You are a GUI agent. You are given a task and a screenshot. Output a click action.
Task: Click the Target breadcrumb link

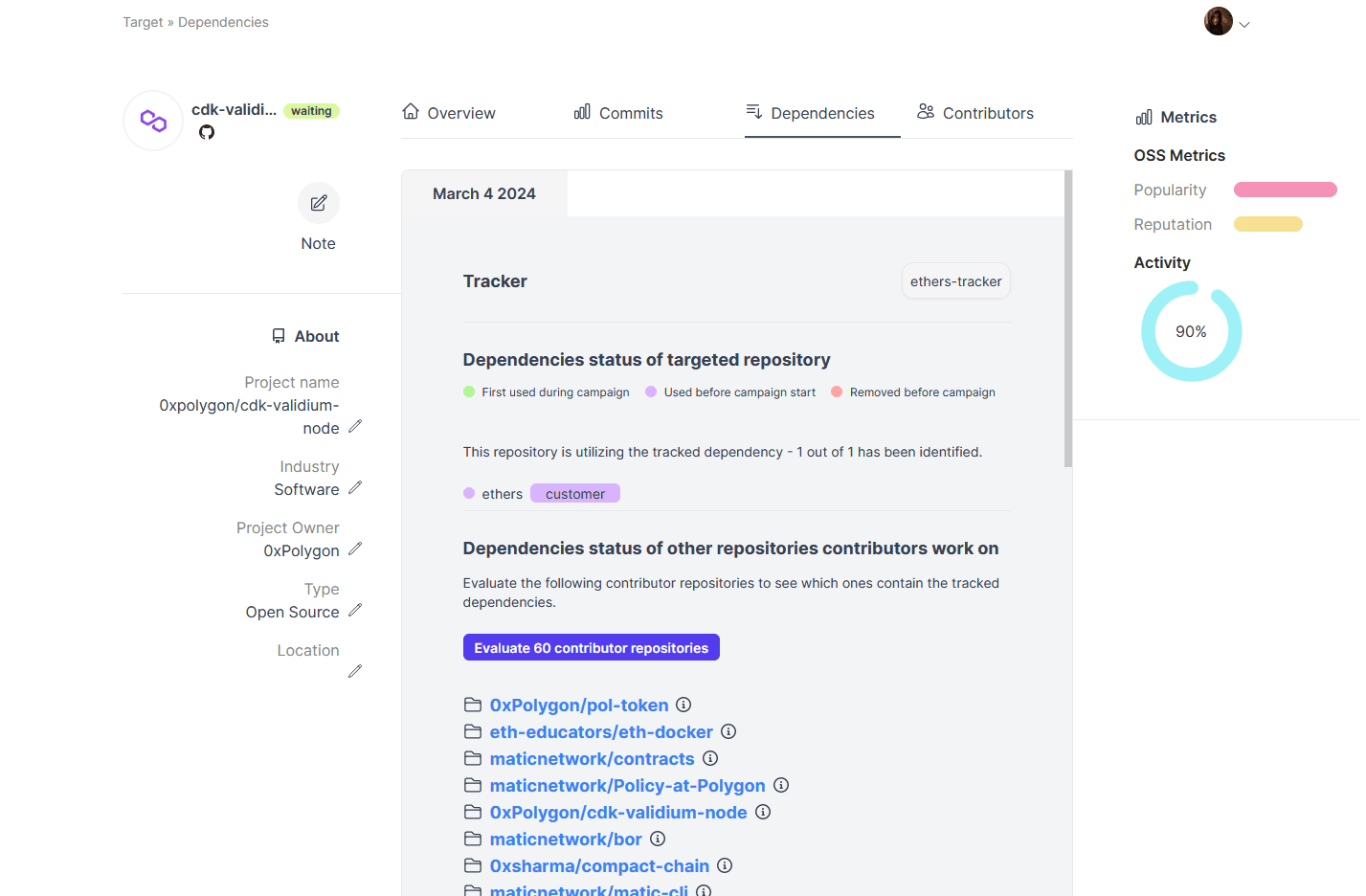[x=143, y=22]
